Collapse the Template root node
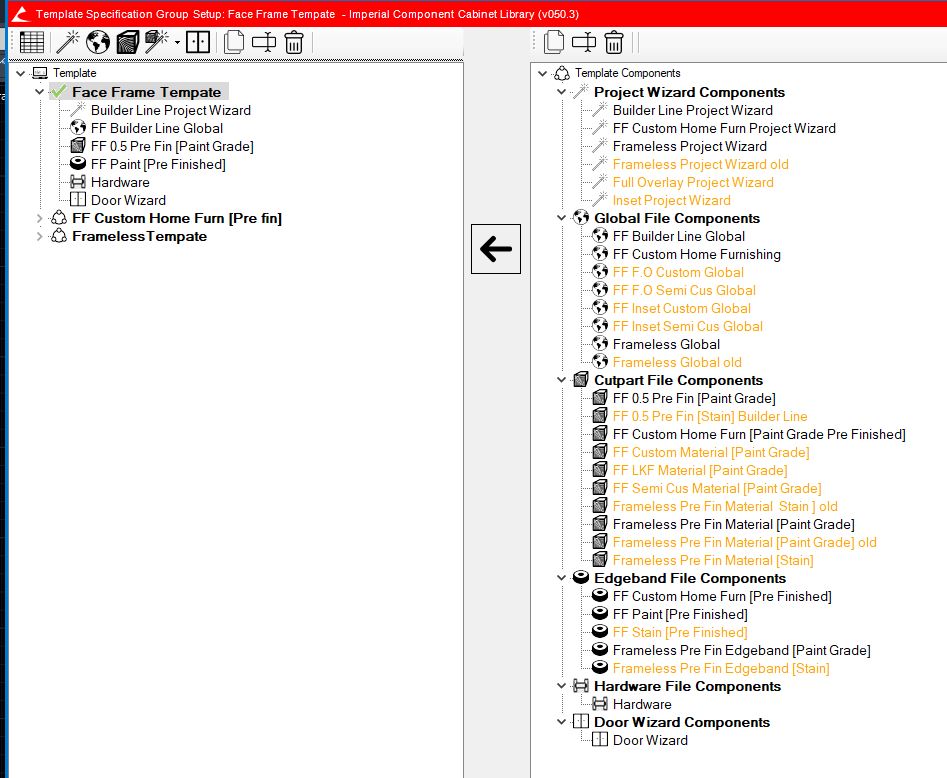The image size is (947, 778). tap(21, 73)
